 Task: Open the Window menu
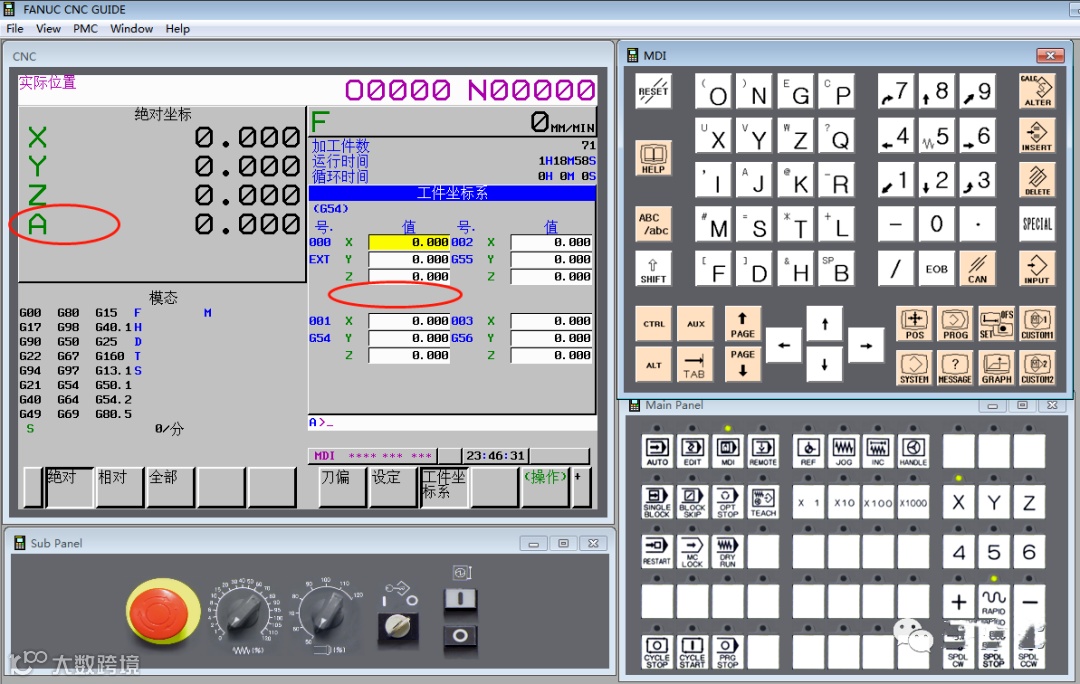(x=132, y=28)
